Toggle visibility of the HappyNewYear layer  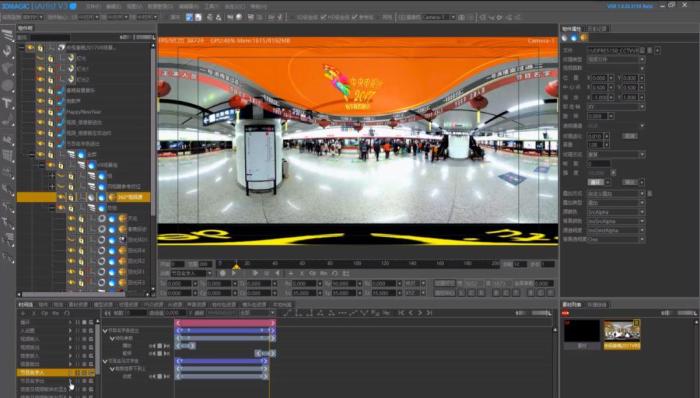pyautogui.click(x=40, y=112)
